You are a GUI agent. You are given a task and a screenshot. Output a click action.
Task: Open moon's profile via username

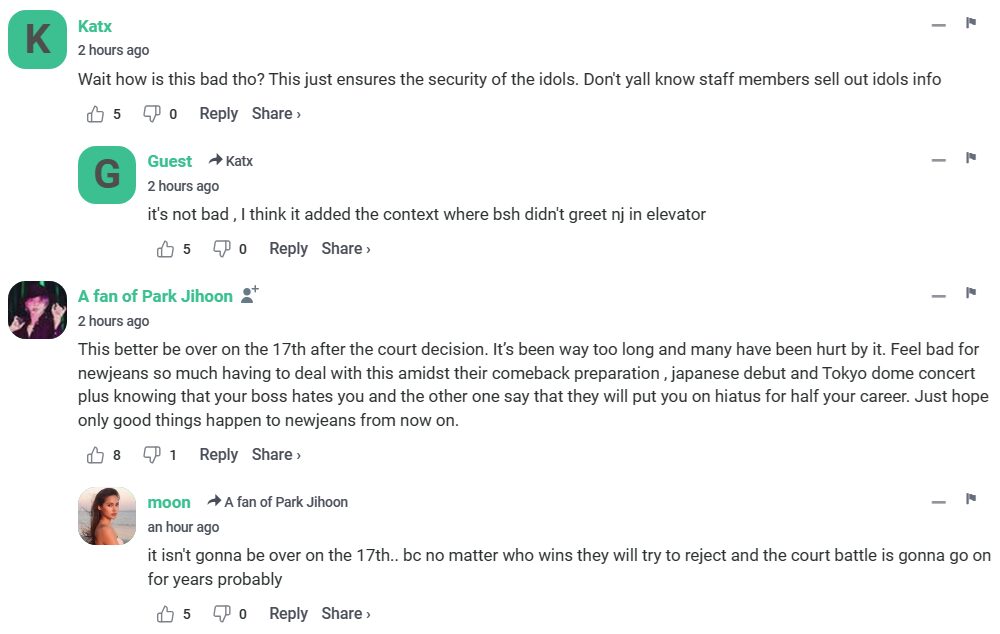[169, 502]
